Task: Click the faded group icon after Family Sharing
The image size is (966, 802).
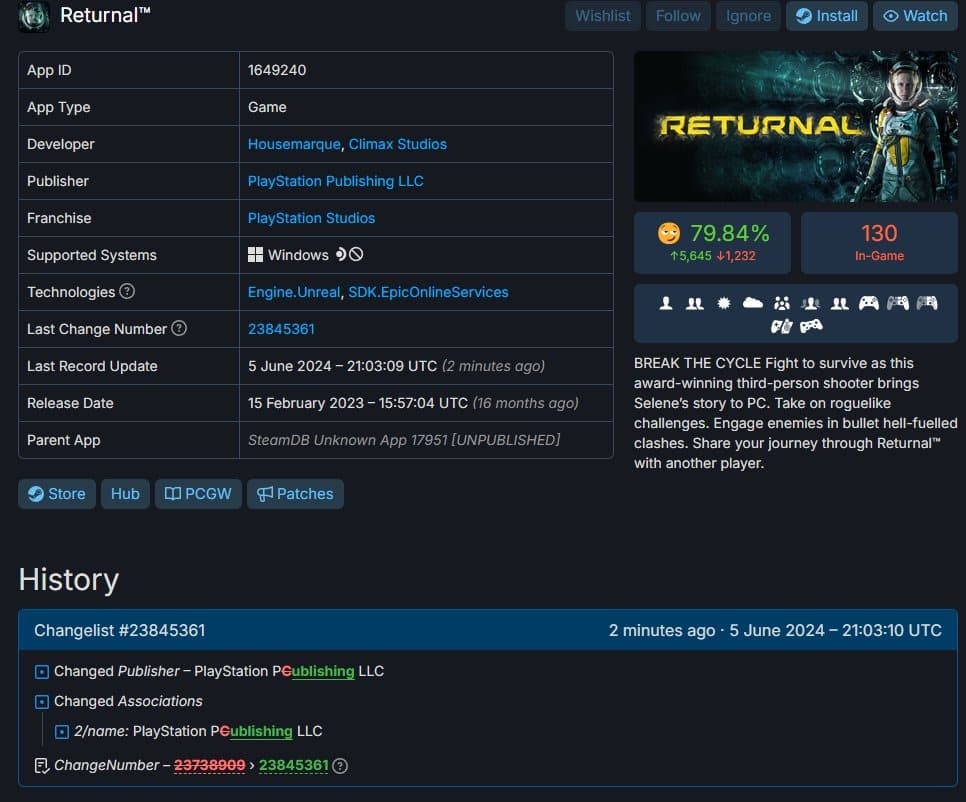Action: pyautogui.click(x=811, y=303)
